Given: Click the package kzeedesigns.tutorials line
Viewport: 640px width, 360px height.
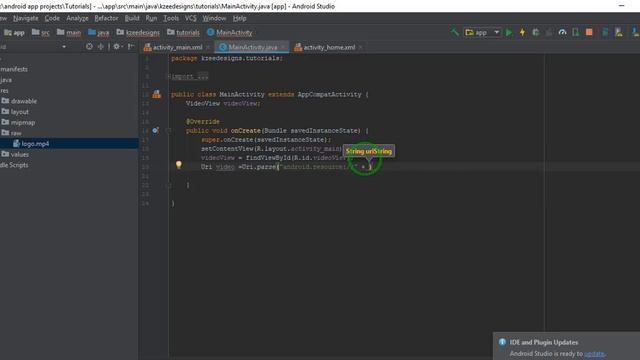Looking at the screenshot, I should [x=227, y=58].
